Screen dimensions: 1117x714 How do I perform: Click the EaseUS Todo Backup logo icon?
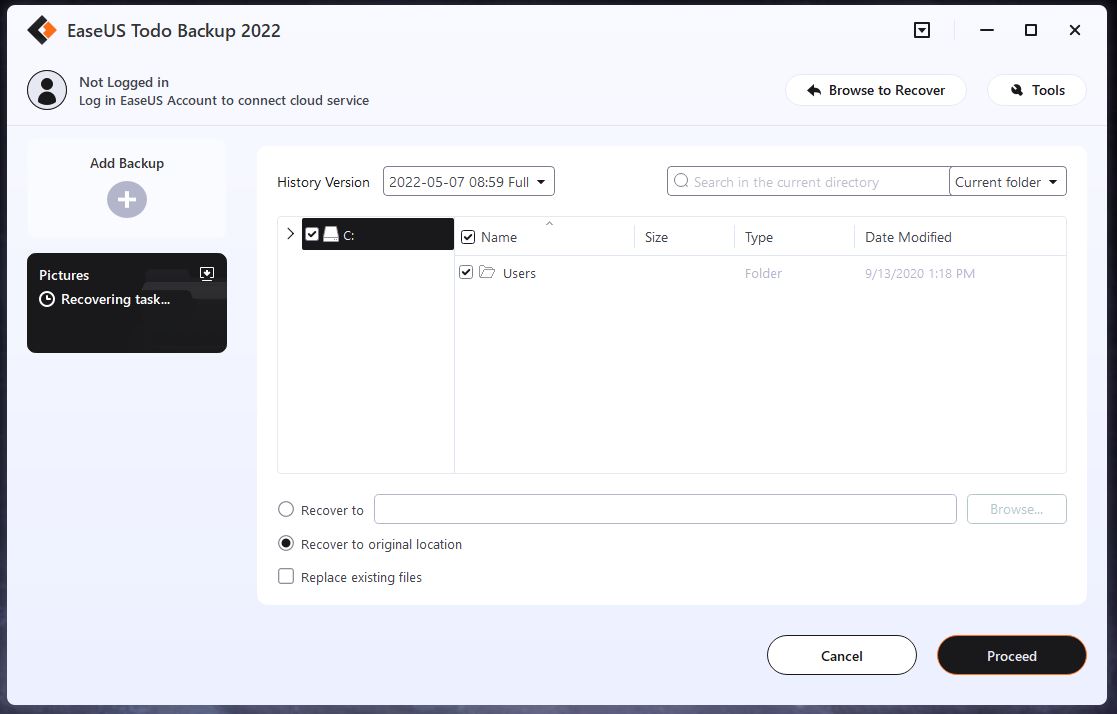click(x=41, y=31)
